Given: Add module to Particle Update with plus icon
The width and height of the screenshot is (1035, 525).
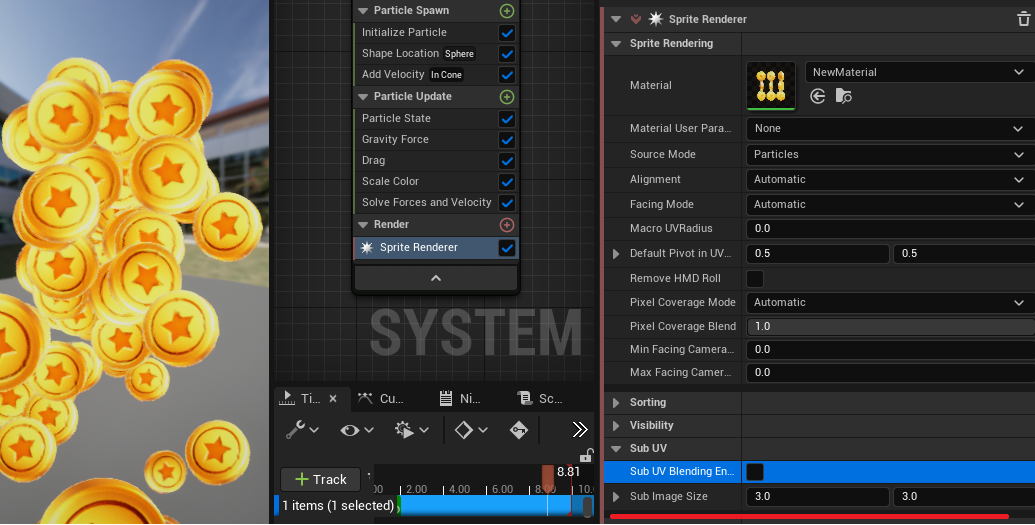Looking at the screenshot, I should (507, 97).
